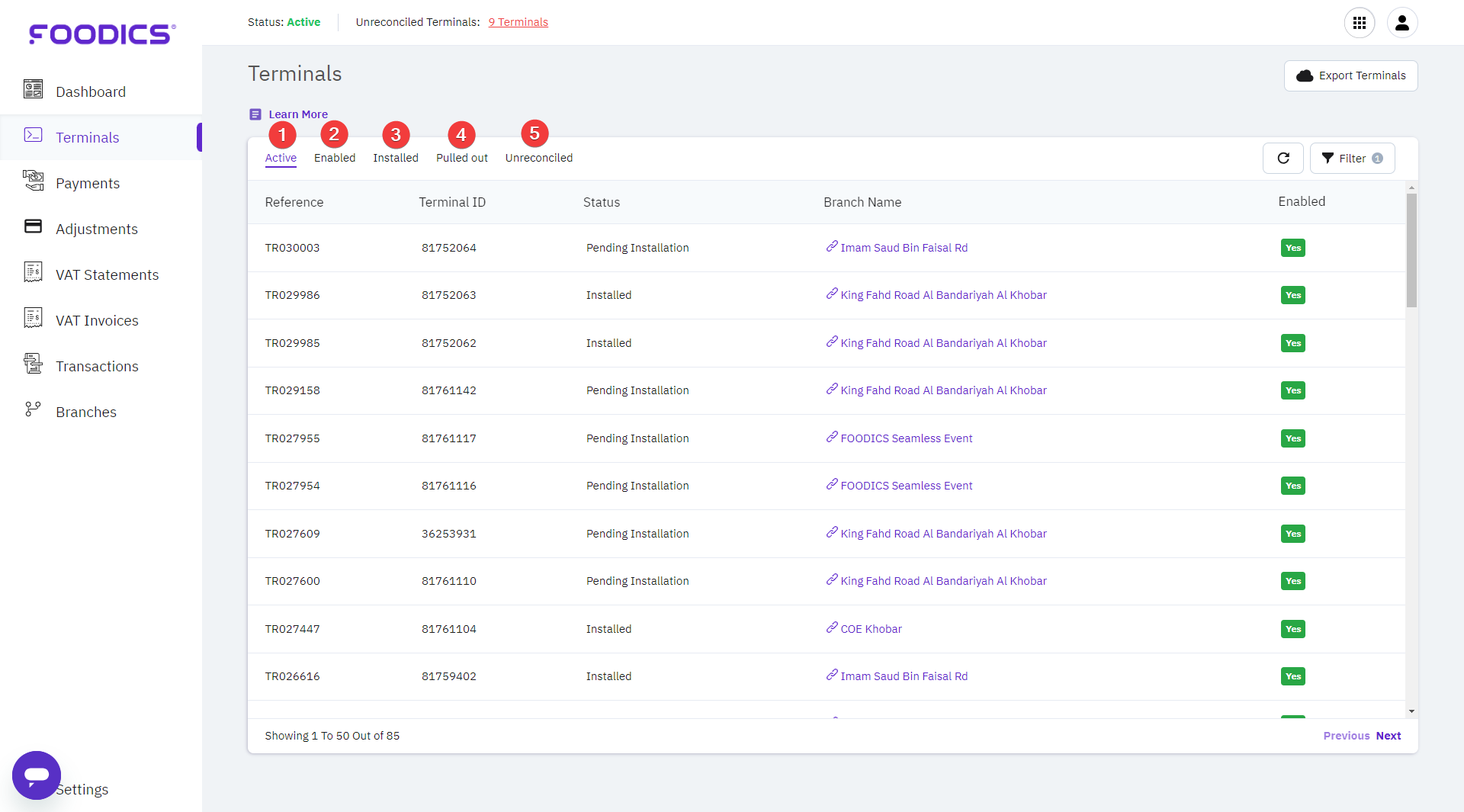Click the Yes badge for TR027954
The height and width of the screenshot is (812, 1464).
coord(1293,486)
